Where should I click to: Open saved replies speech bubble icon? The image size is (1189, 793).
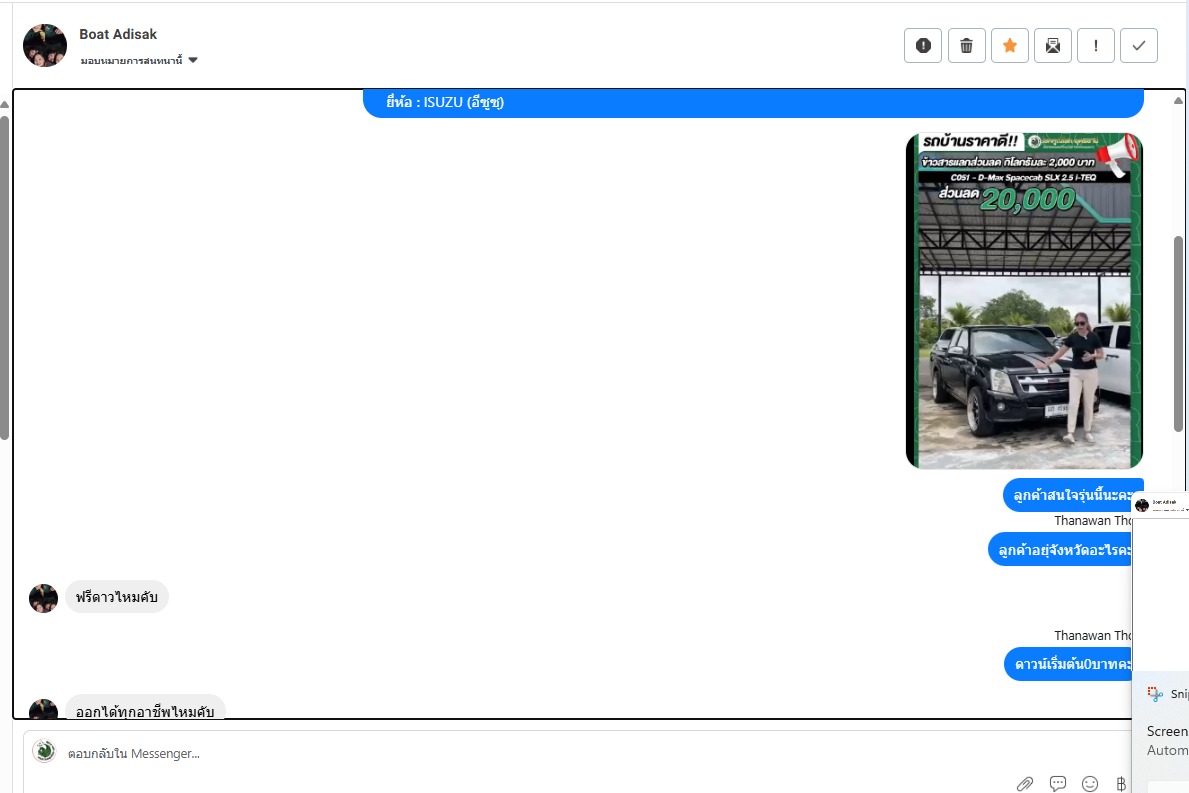click(1057, 783)
